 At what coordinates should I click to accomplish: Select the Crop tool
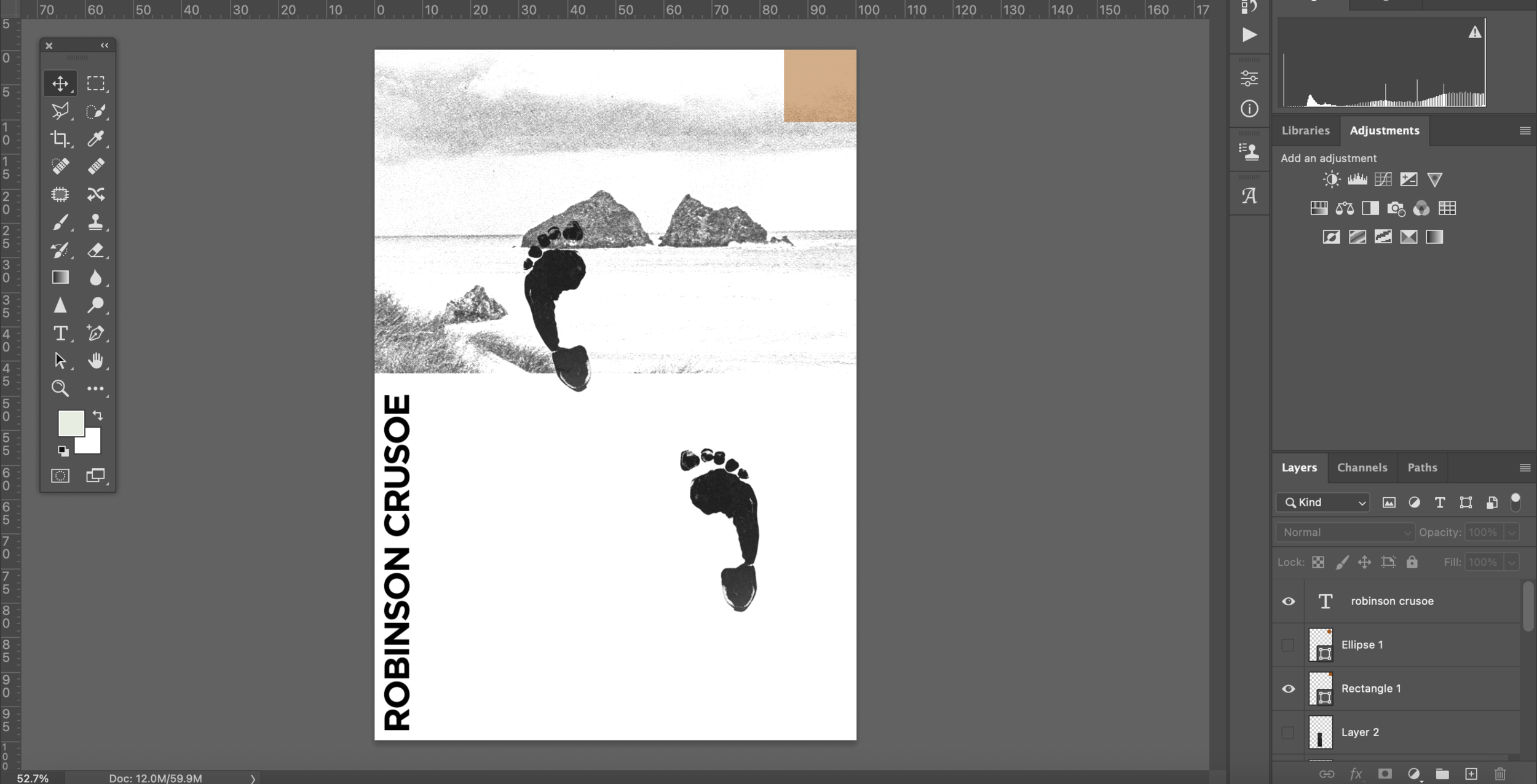[x=60, y=139]
